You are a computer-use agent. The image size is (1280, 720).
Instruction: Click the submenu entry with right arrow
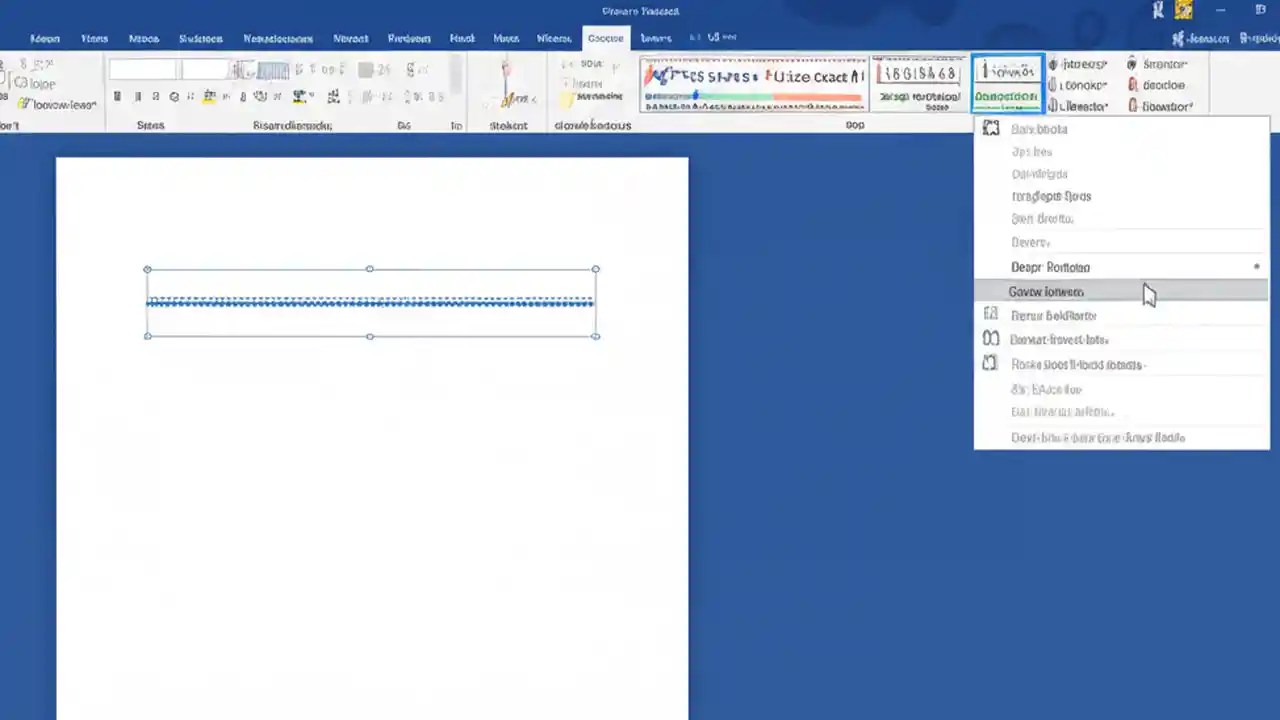coord(1050,267)
